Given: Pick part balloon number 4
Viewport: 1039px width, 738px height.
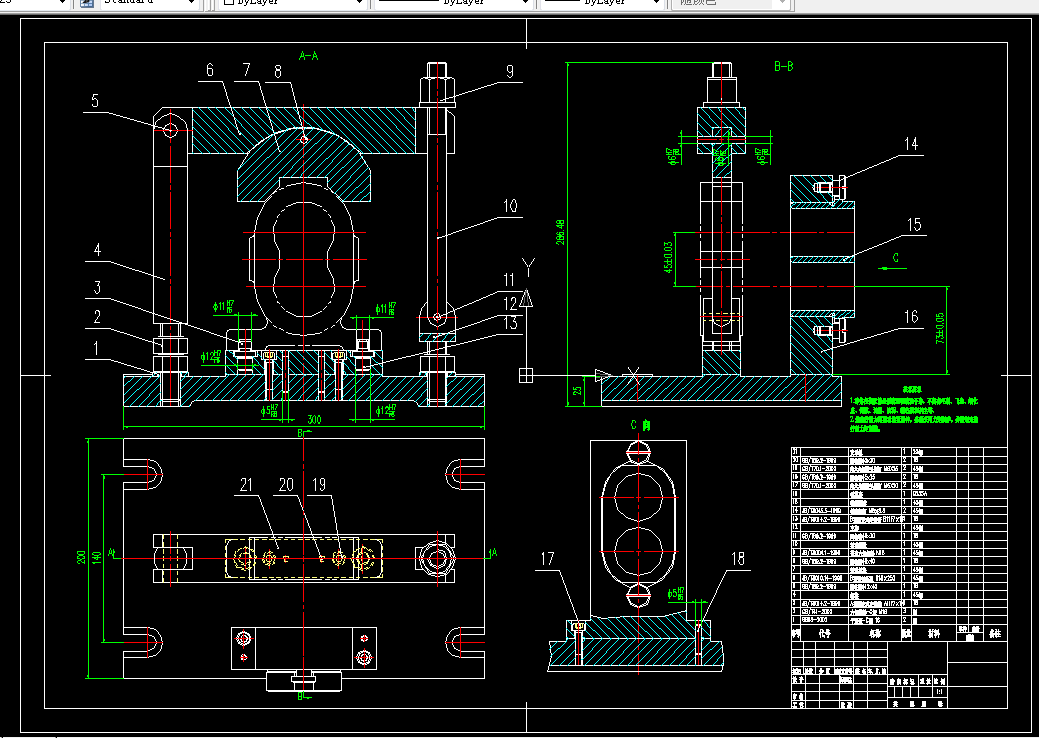Looking at the screenshot, I should (x=97, y=250).
